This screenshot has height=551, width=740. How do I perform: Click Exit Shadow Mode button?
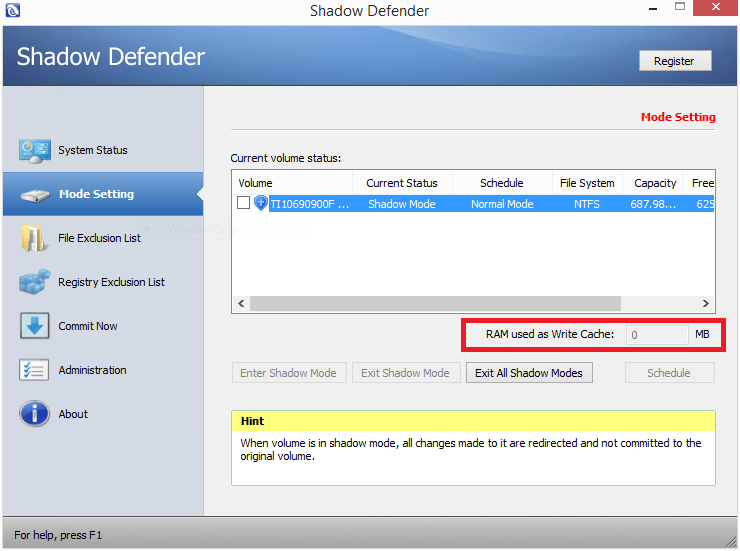pyautogui.click(x=406, y=373)
